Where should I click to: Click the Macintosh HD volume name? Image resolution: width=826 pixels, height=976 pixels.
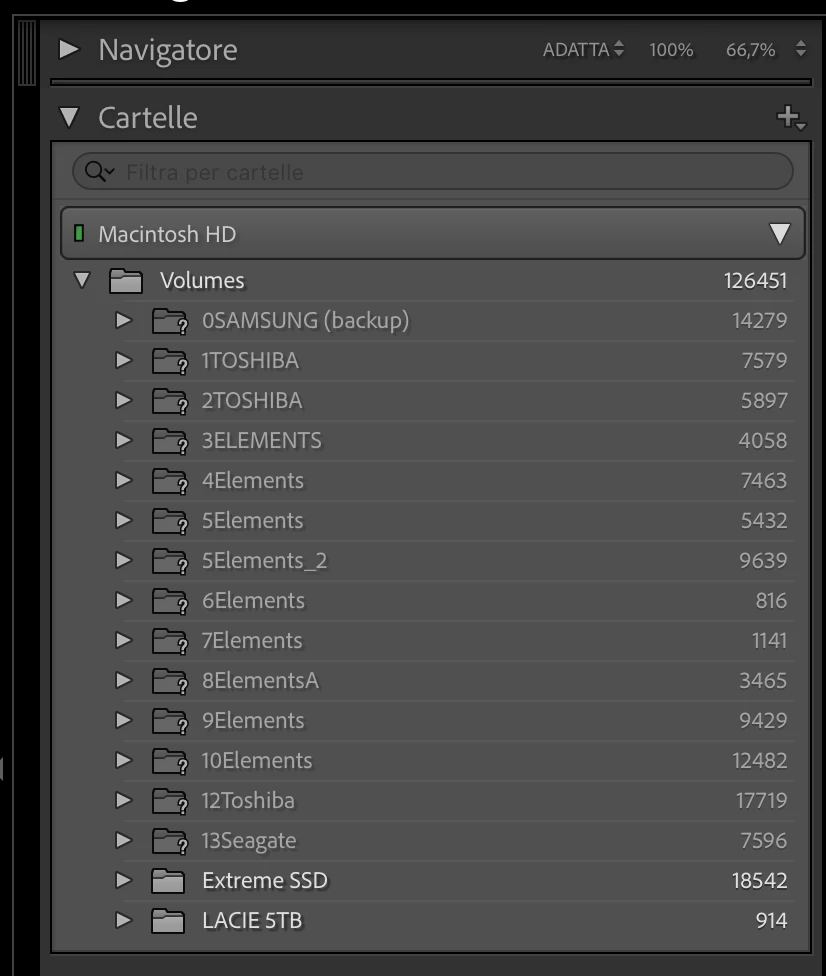pyautogui.click(x=167, y=234)
